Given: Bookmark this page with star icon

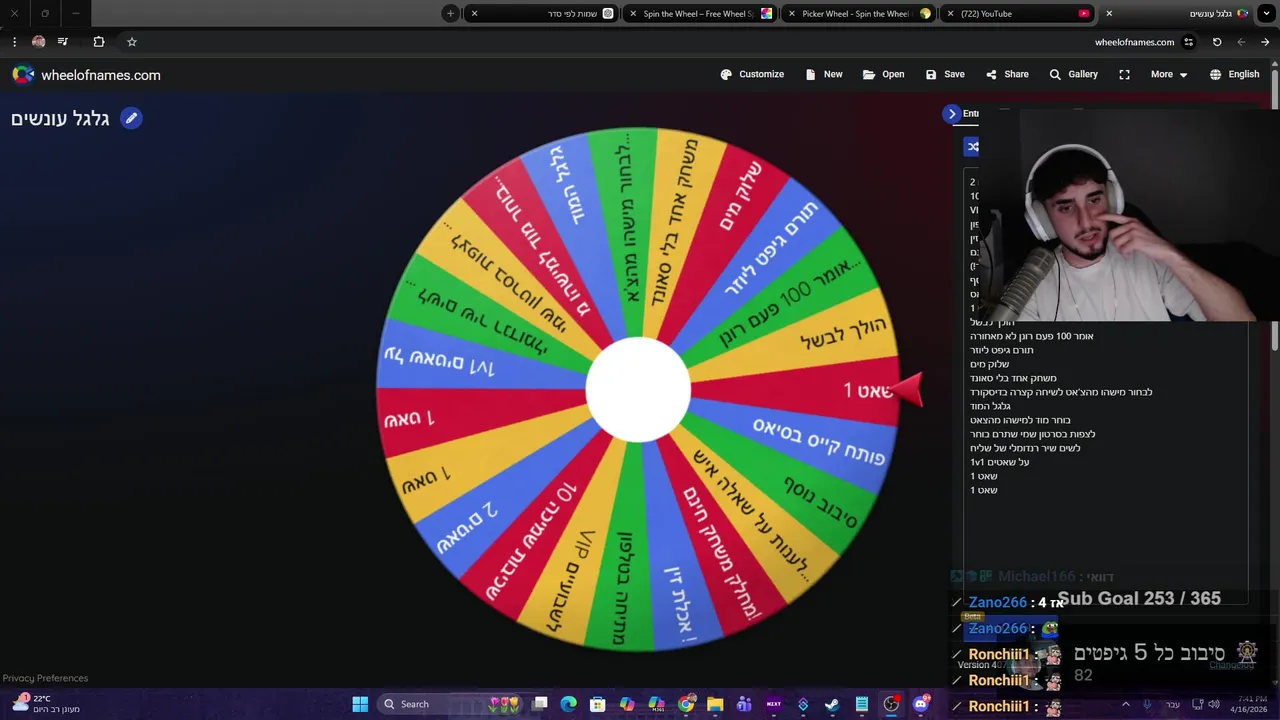Looking at the screenshot, I should (x=131, y=42).
